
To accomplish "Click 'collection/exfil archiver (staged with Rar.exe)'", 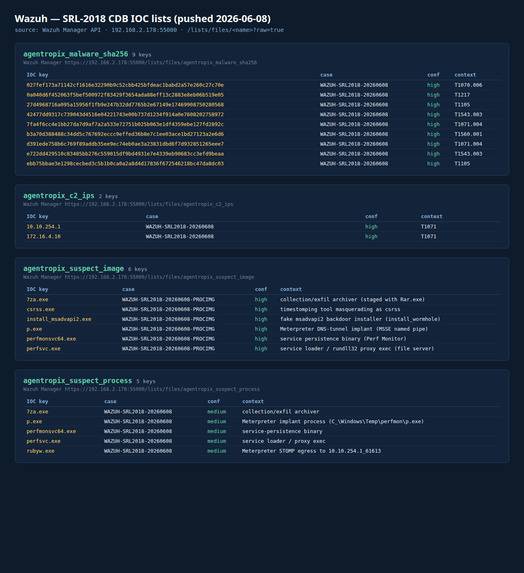I will (x=352, y=300).
